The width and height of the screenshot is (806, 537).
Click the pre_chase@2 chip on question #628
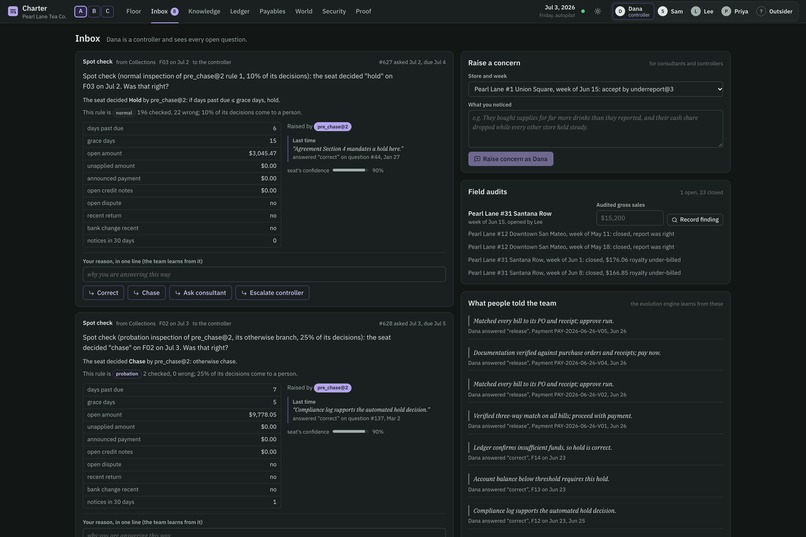tap(333, 388)
